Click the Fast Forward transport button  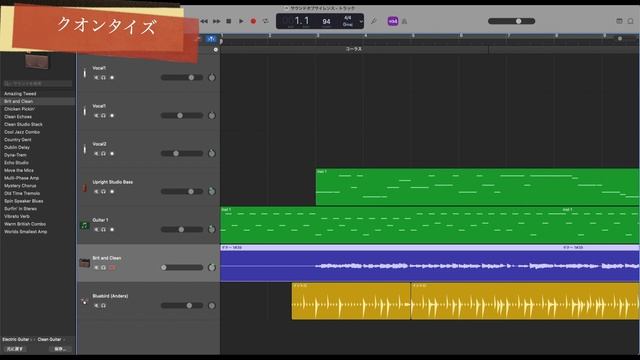(x=216, y=21)
